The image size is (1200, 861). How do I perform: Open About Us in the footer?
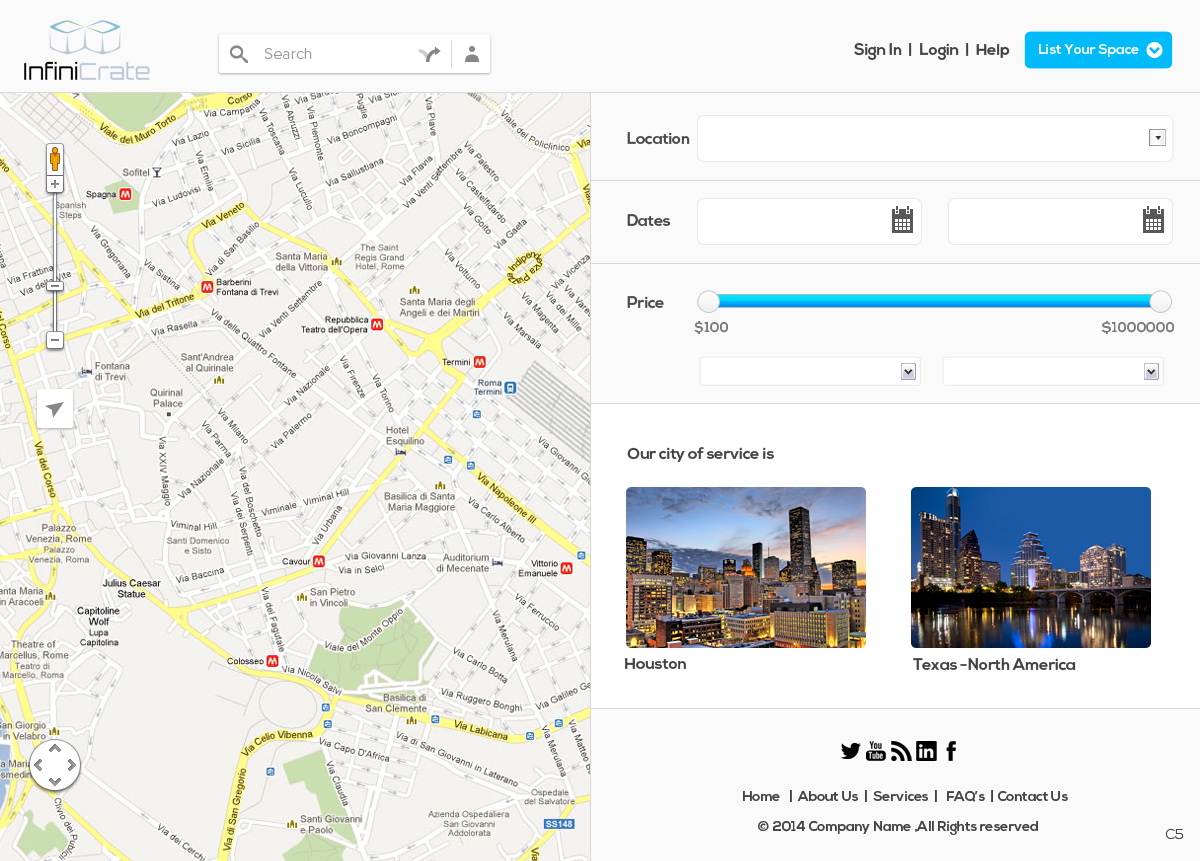(828, 797)
